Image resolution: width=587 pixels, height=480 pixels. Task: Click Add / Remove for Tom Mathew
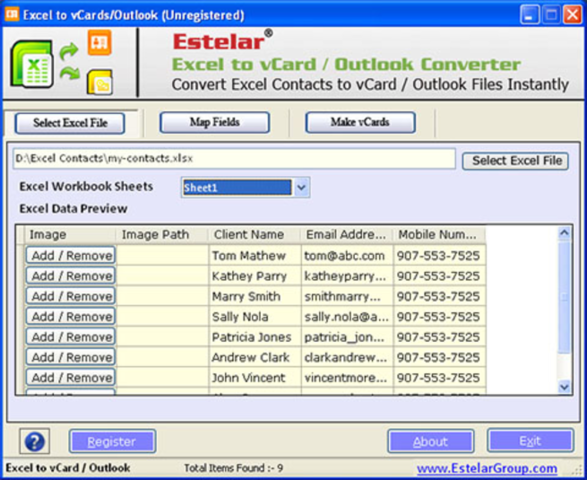[x=71, y=256]
